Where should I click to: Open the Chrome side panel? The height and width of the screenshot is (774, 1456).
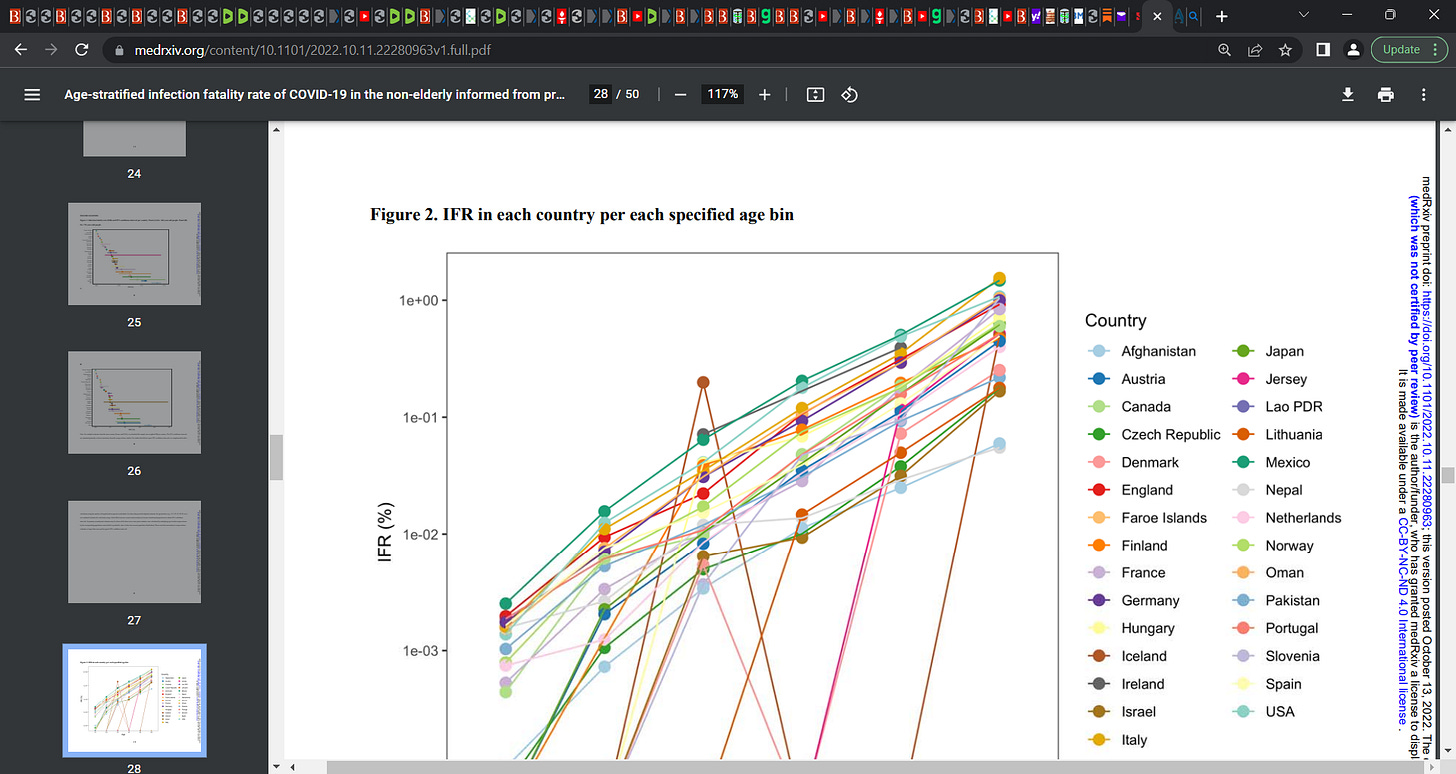click(x=1322, y=50)
